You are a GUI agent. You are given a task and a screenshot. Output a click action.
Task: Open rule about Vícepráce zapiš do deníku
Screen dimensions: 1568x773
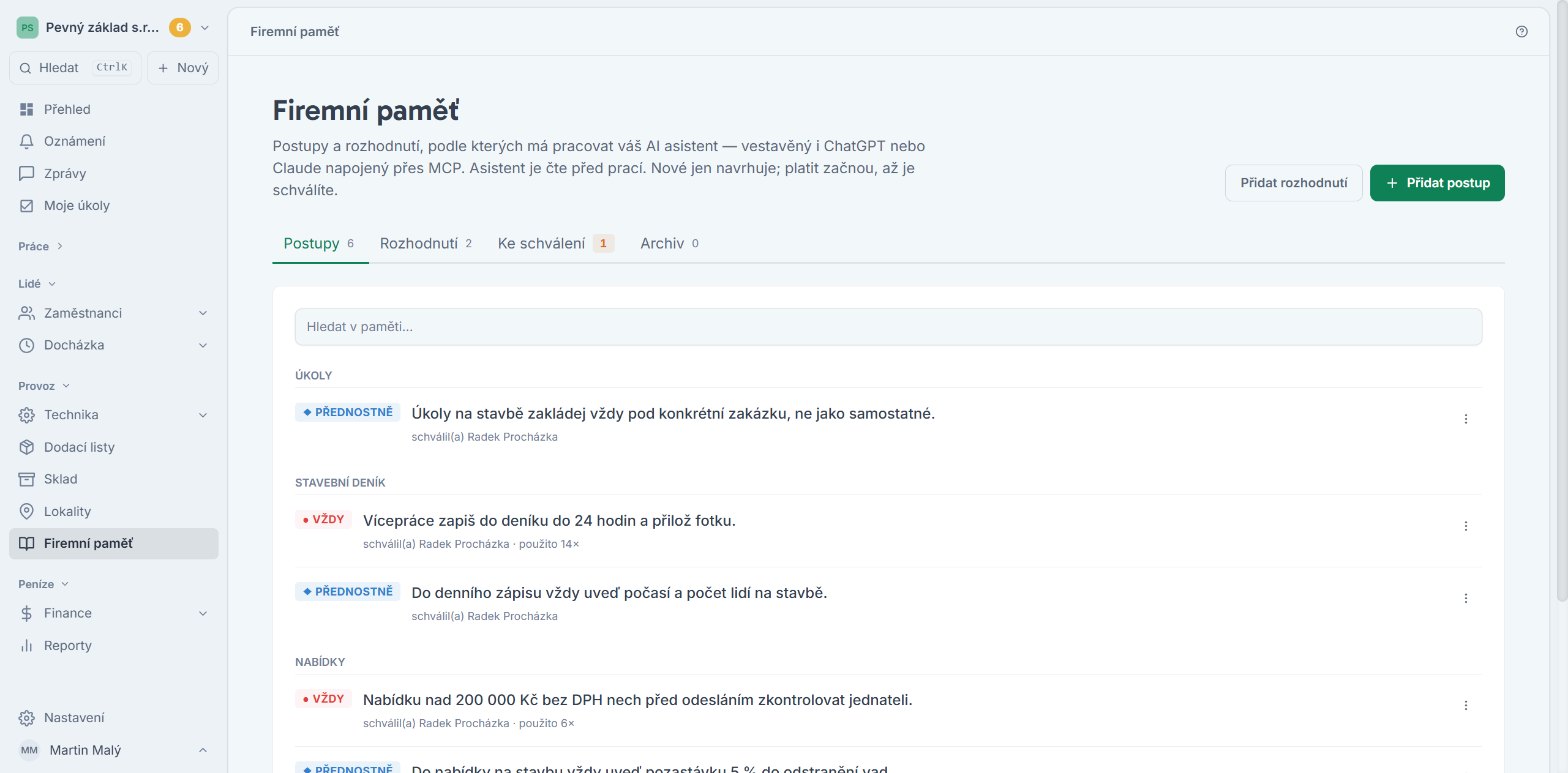549,520
